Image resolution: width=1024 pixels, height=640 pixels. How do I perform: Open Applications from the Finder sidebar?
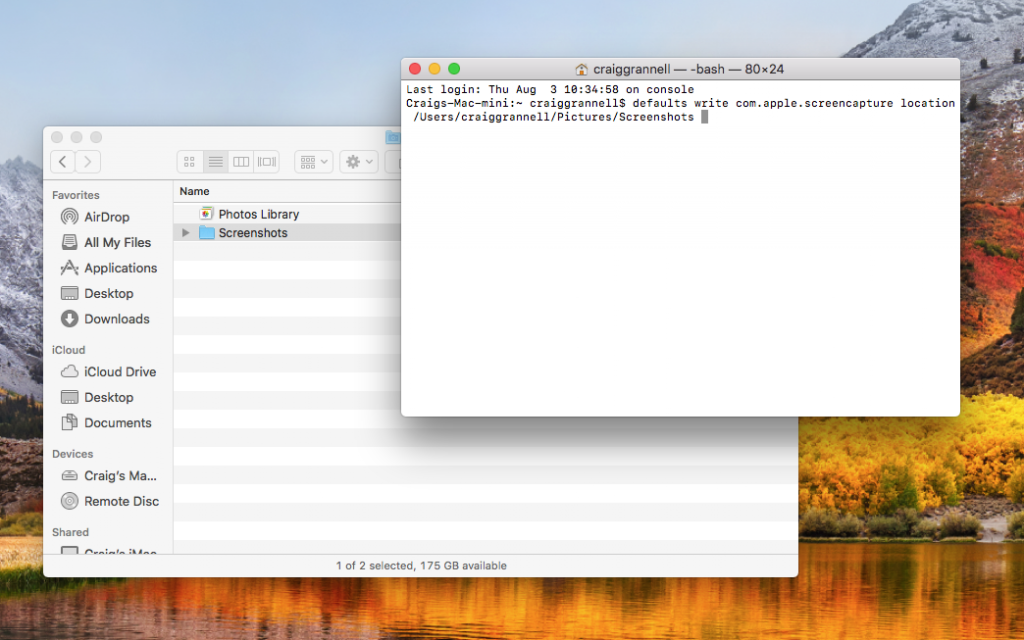108,268
